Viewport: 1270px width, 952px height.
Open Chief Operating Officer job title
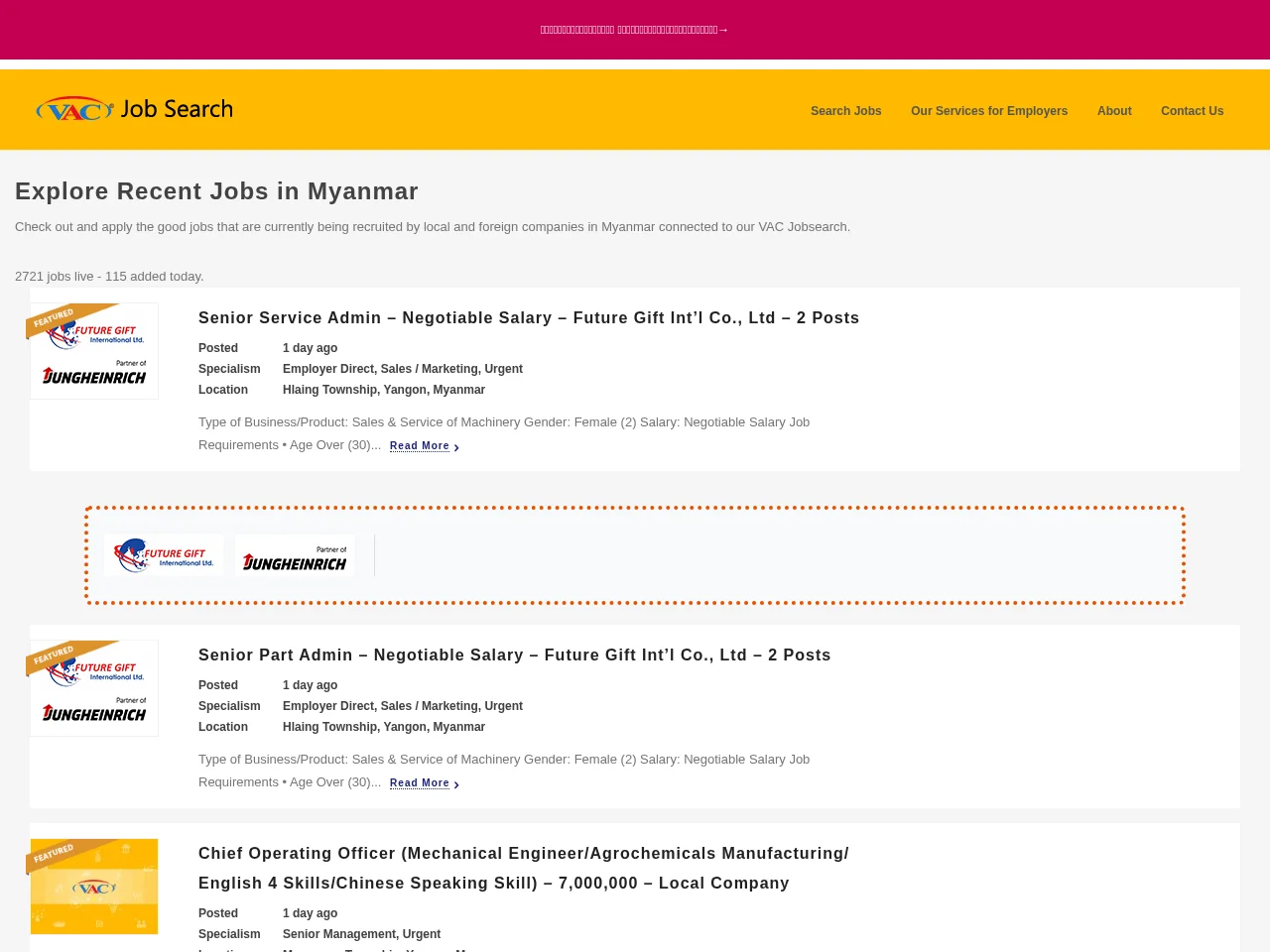pos(524,869)
